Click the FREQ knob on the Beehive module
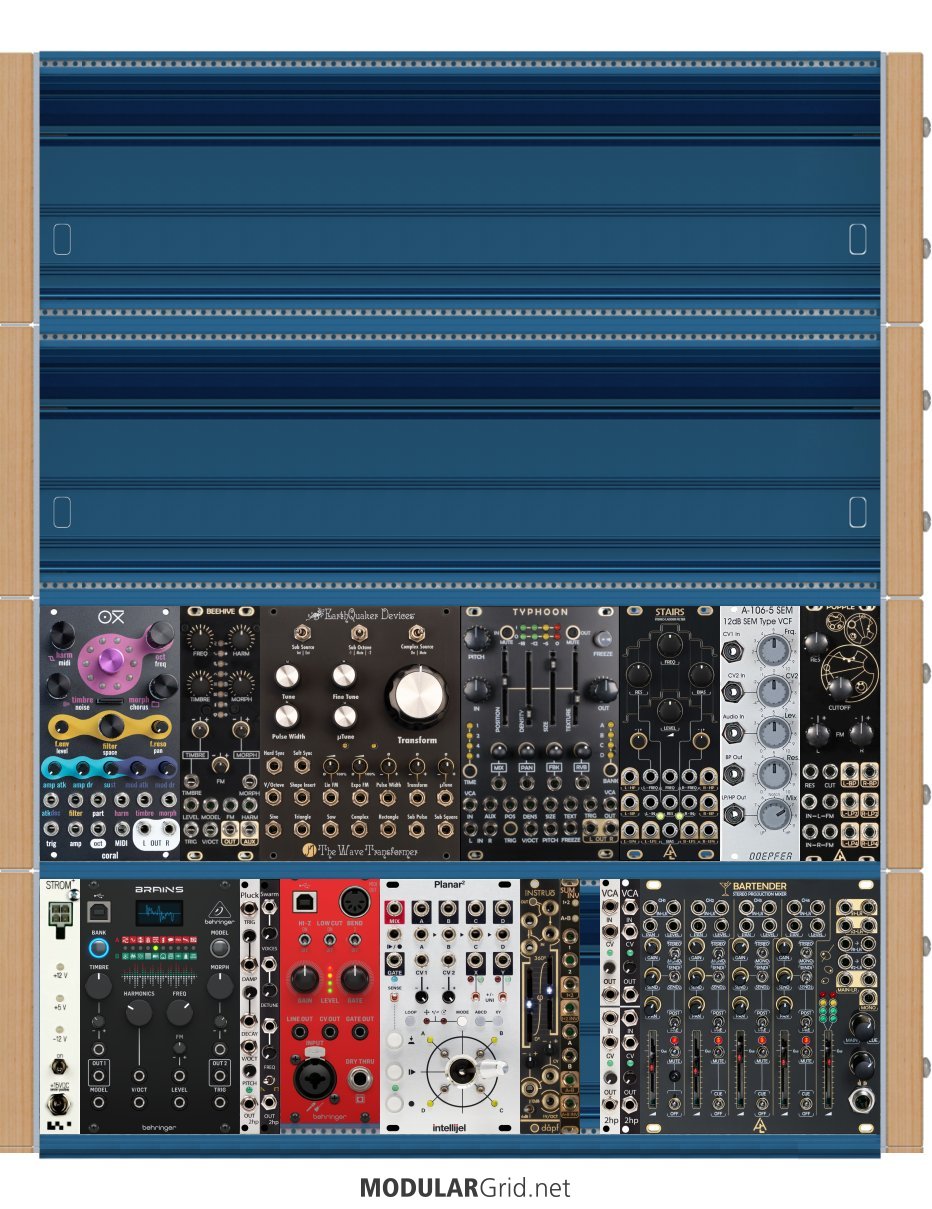 pyautogui.click(x=200, y=641)
